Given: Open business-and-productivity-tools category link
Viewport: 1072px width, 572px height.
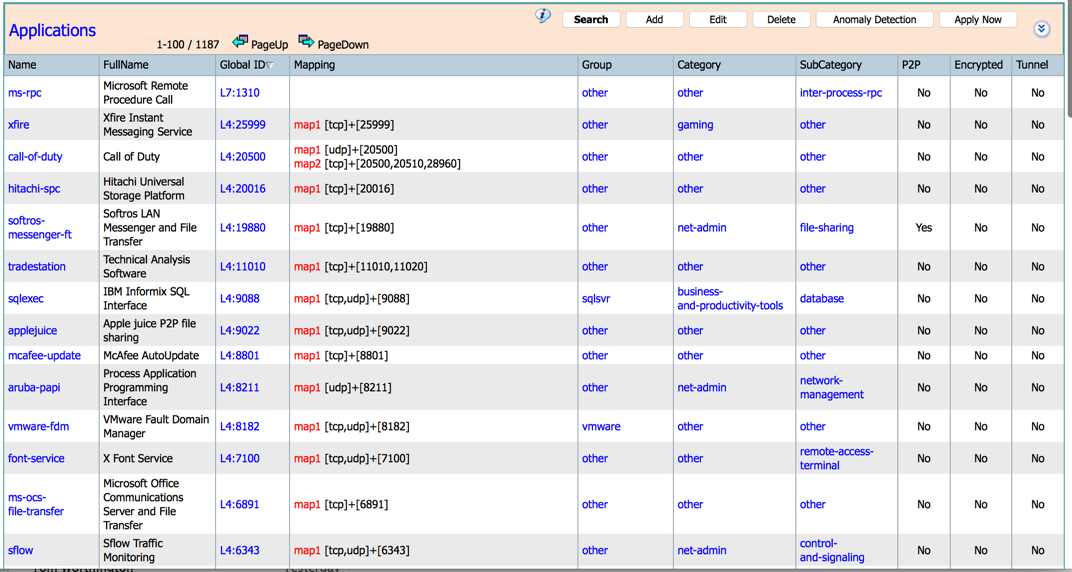Looking at the screenshot, I should point(730,299).
